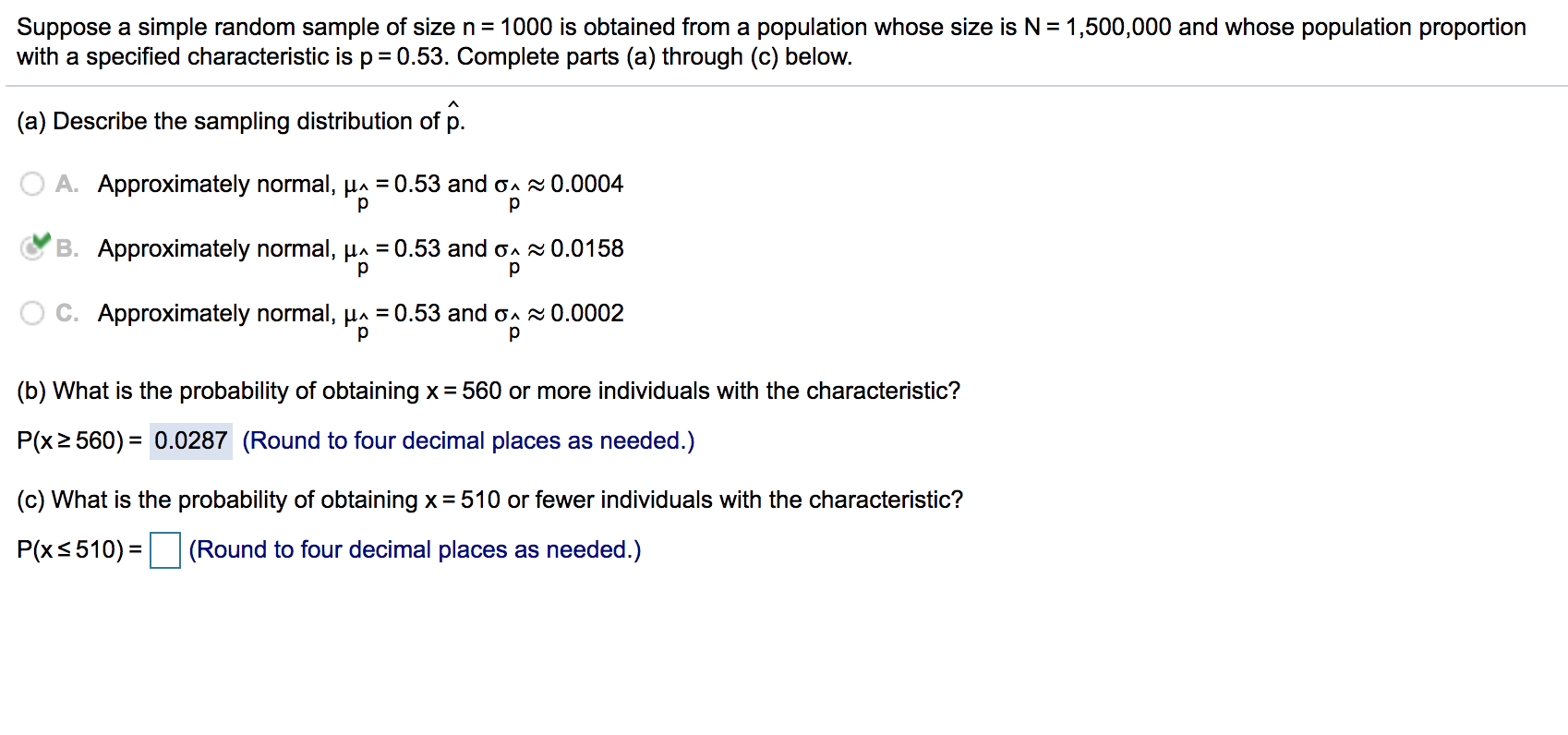Select radio button for choice A
Image resolution: width=1568 pixels, height=735 pixels.
click(x=30, y=184)
